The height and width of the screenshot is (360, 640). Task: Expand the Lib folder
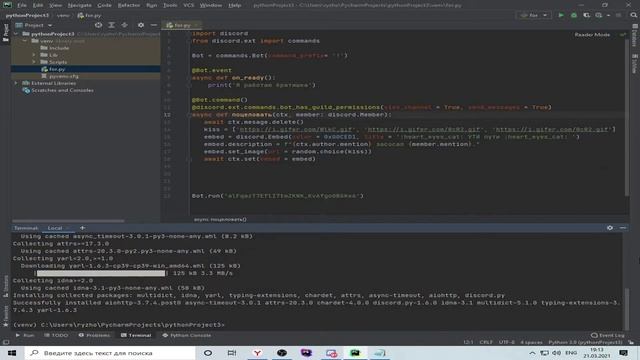tap(34, 55)
